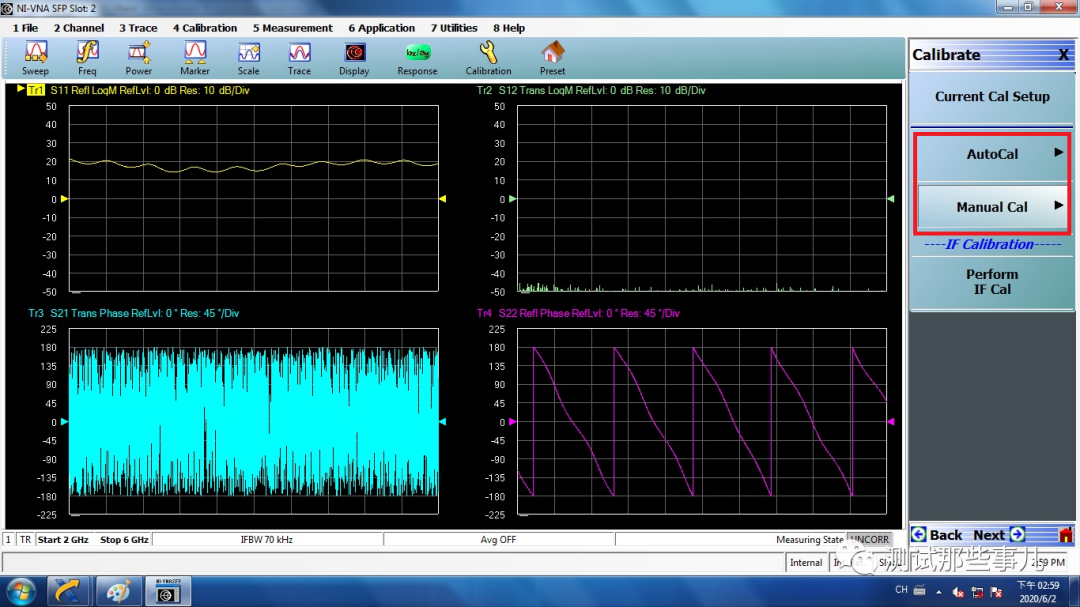
Task: Click Start 2 GHz in status bar
Action: coord(63,539)
